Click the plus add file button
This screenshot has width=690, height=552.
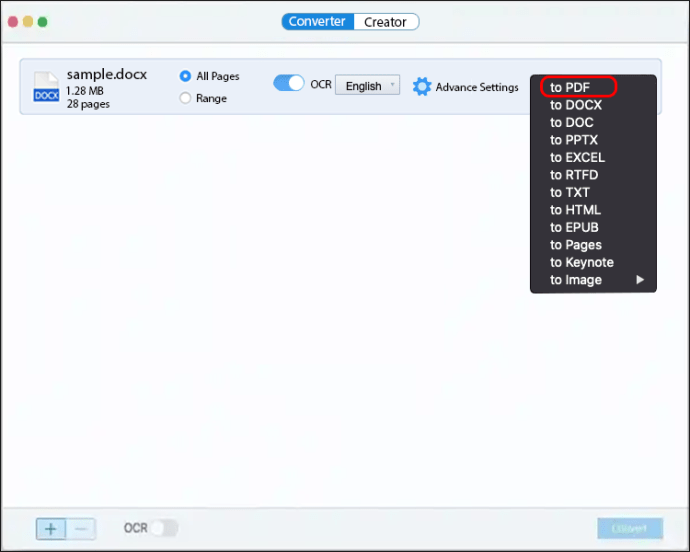tap(51, 529)
